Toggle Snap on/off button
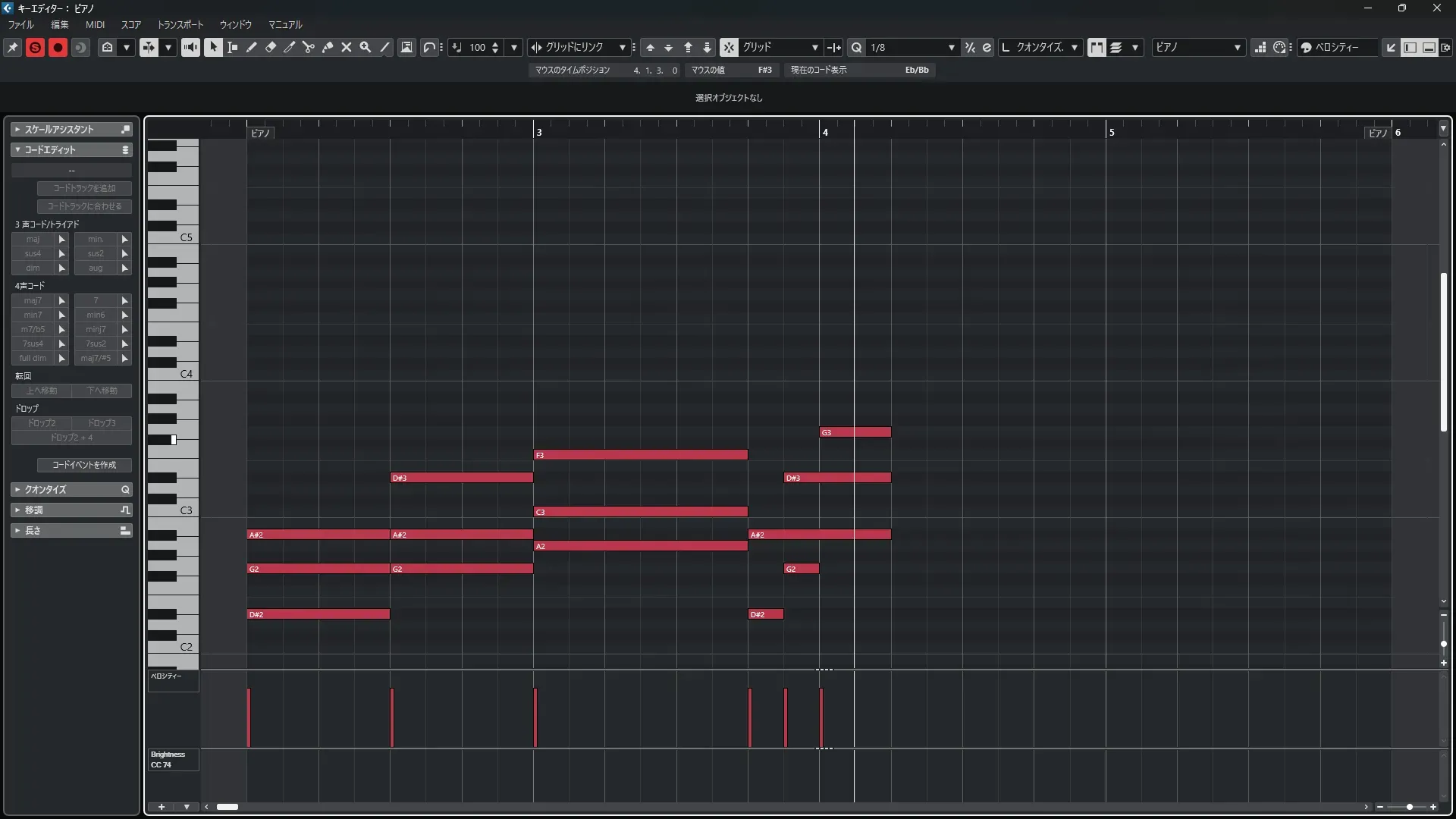This screenshot has height=819, width=1456. [729, 47]
